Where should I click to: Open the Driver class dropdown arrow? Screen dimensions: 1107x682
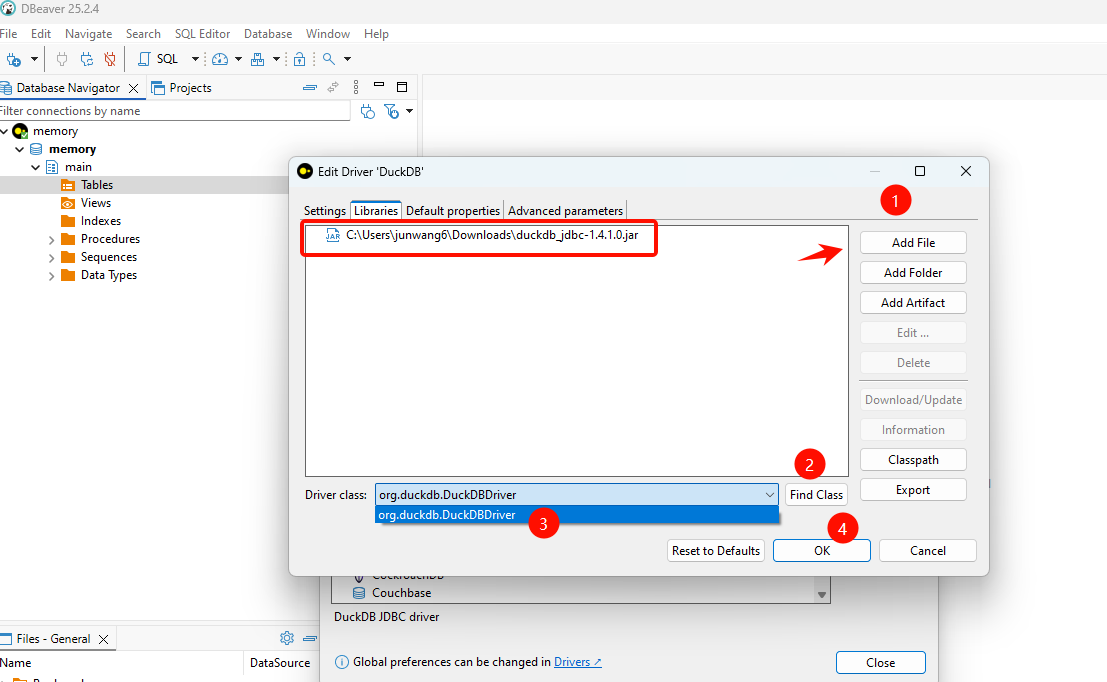click(769, 494)
